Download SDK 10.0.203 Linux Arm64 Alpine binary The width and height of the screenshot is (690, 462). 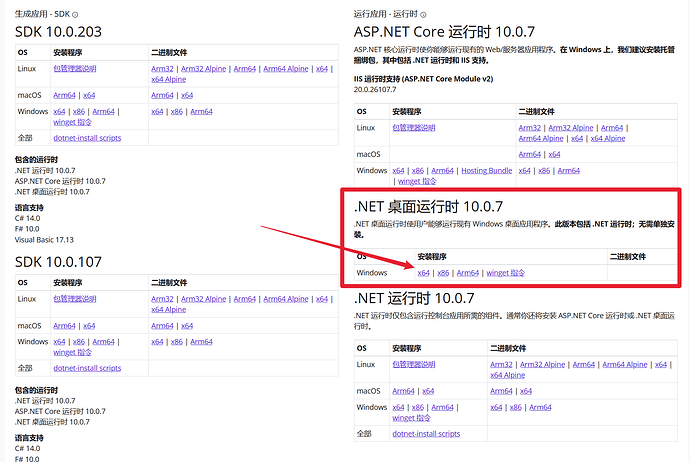coord(286,69)
